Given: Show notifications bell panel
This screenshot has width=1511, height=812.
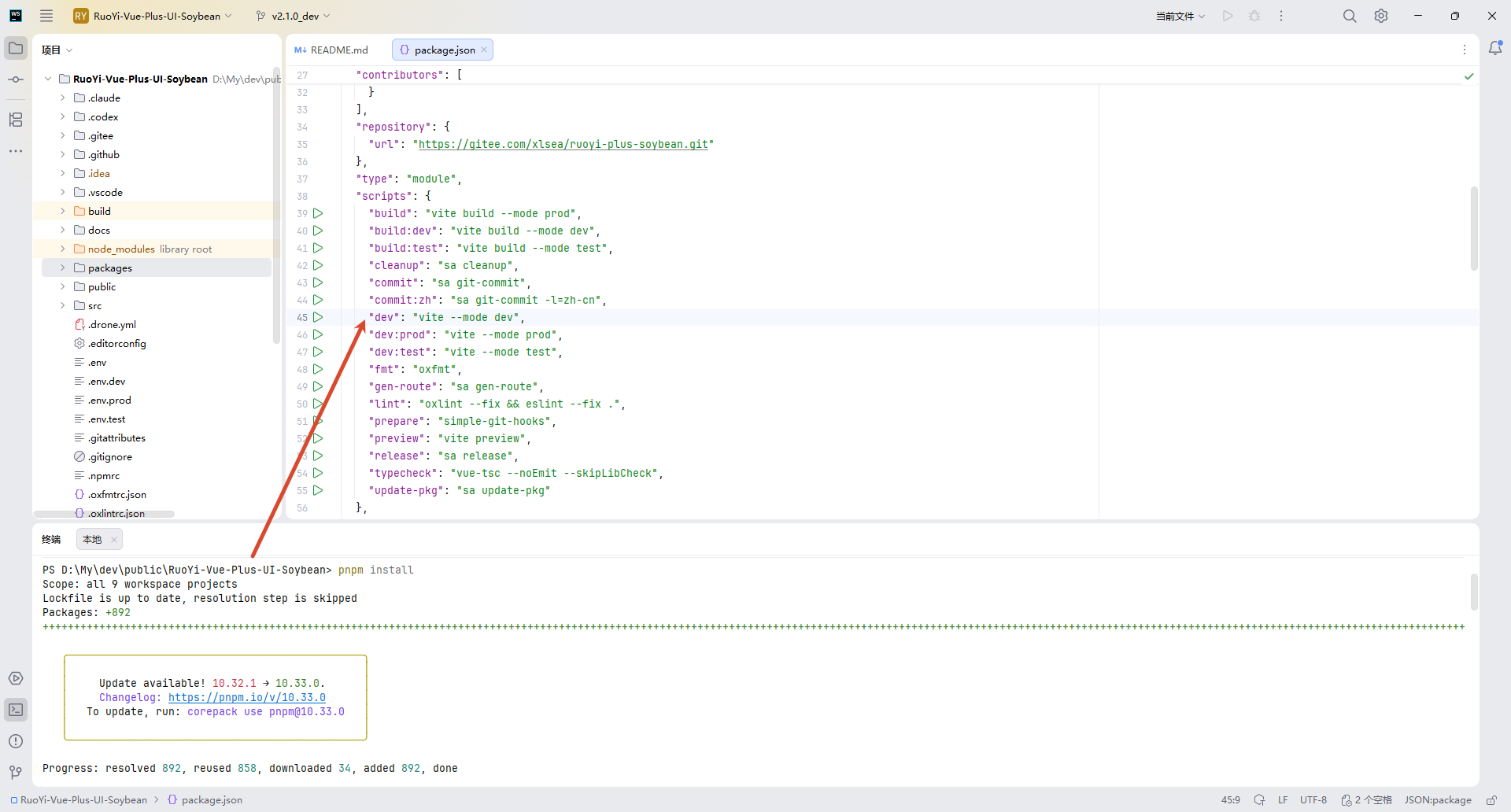Looking at the screenshot, I should [x=1495, y=49].
